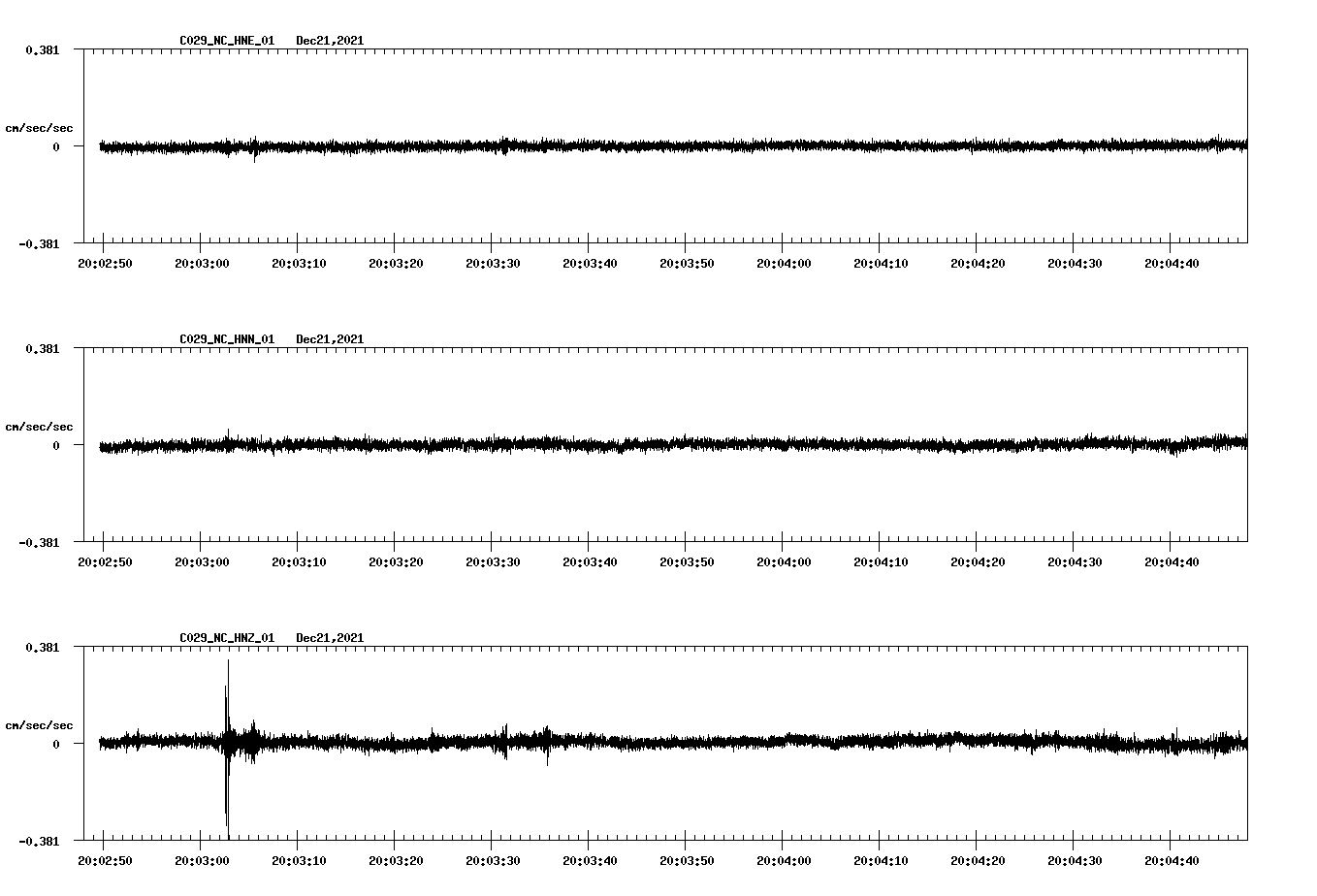Select the 20:03:30 time label under HNE plot
1317x896 pixels.
(493, 264)
